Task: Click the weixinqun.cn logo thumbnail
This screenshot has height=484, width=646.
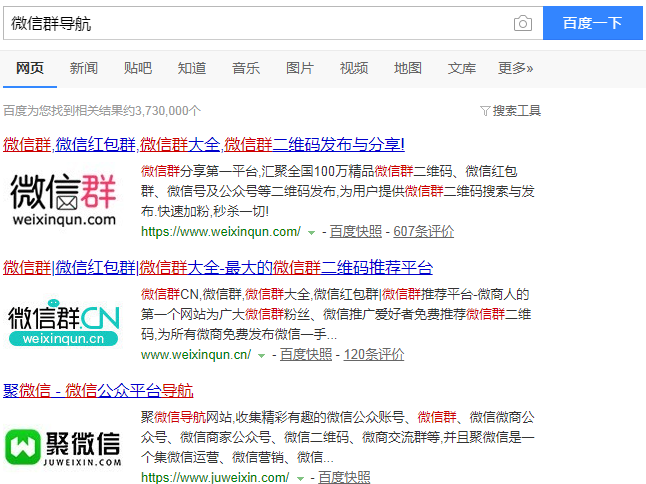Action: coord(63,323)
